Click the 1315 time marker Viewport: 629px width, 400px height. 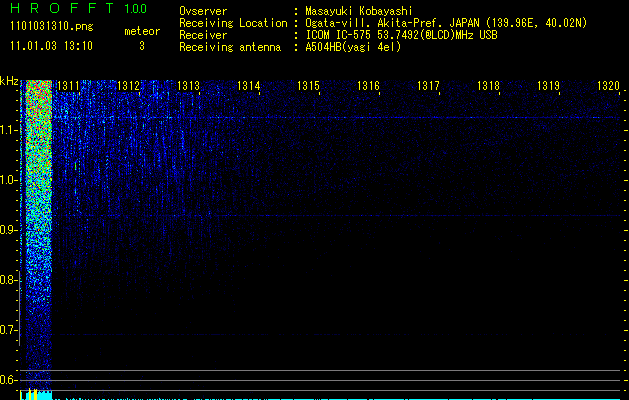(x=308, y=86)
